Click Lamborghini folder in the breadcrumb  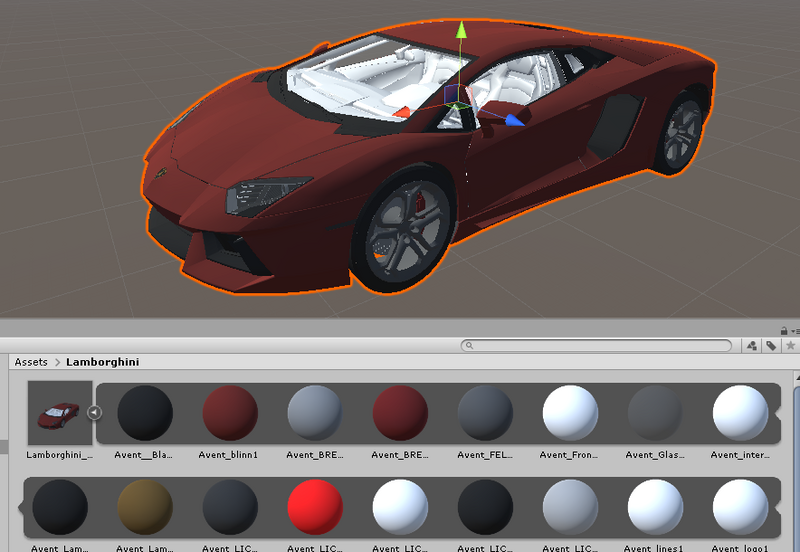click(x=103, y=362)
